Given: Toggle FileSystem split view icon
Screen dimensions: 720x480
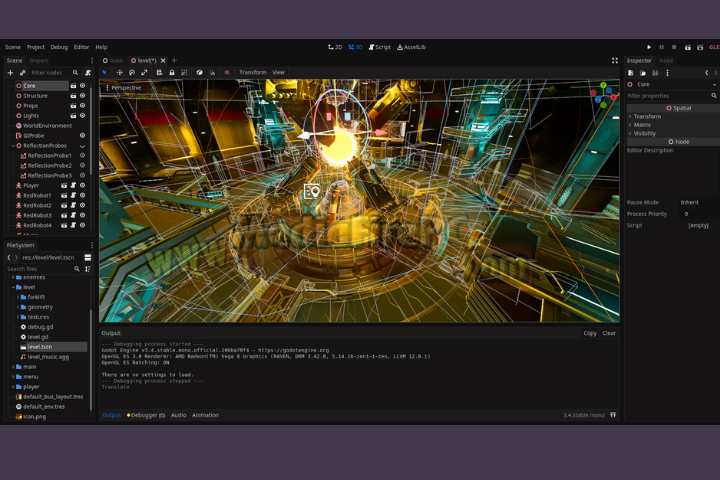Looking at the screenshot, I should tap(88, 257).
